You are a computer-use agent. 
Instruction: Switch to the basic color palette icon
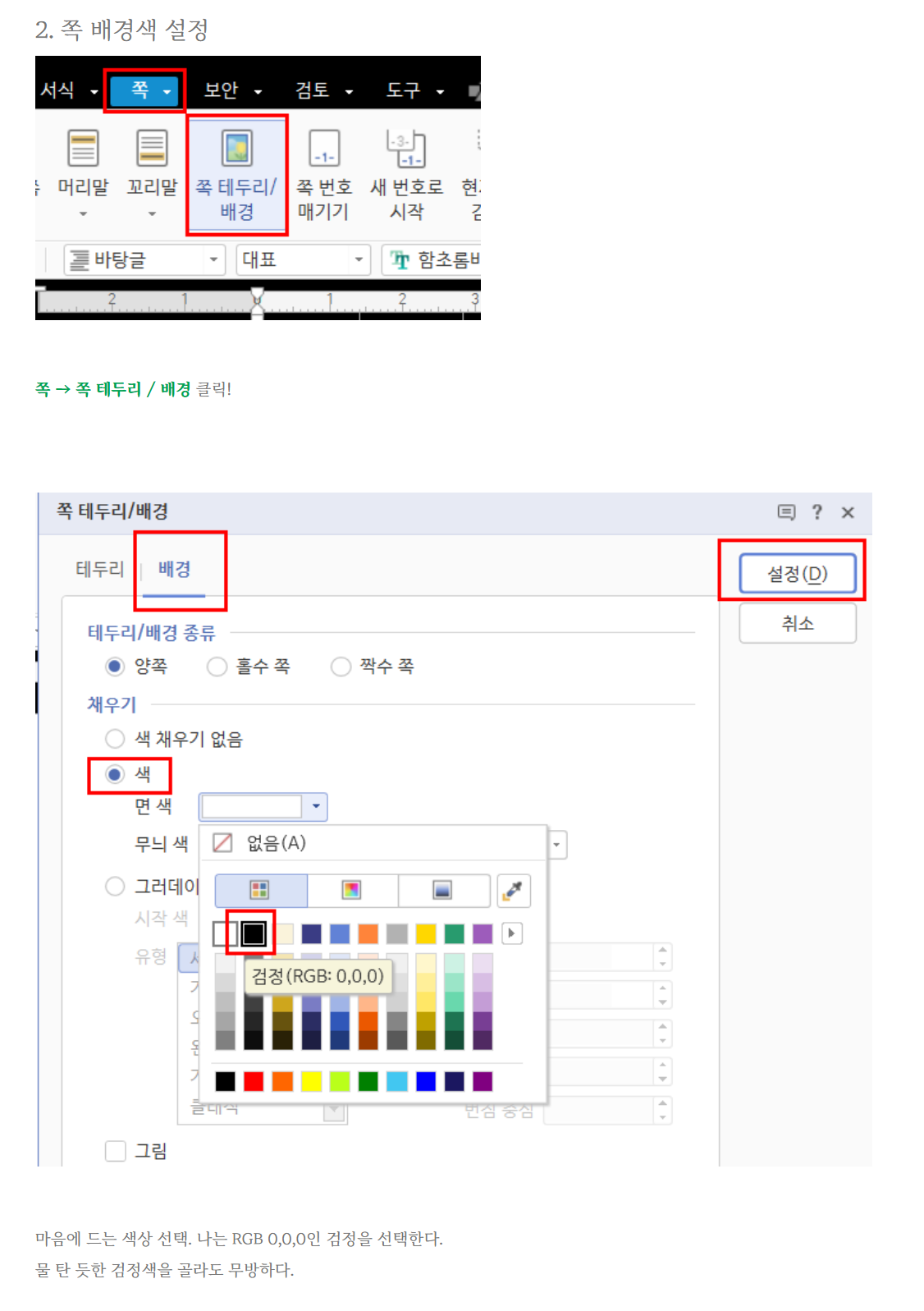point(260,891)
